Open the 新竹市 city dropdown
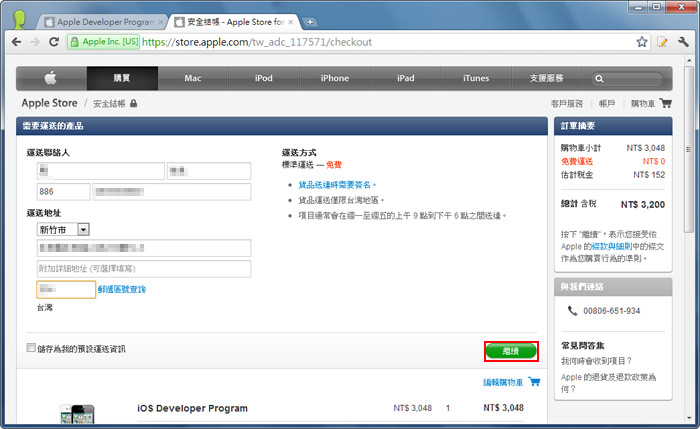700x429 pixels. [x=63, y=229]
